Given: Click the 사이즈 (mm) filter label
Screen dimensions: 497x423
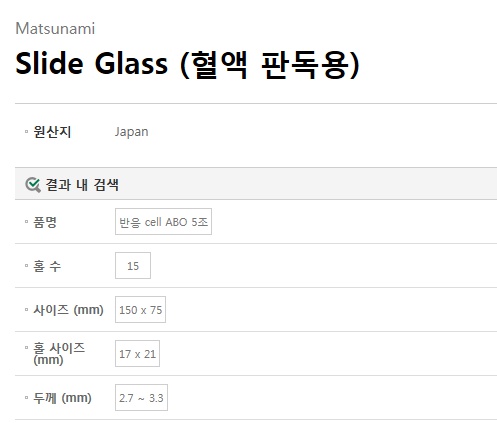Looking at the screenshot, I should click(x=68, y=310).
